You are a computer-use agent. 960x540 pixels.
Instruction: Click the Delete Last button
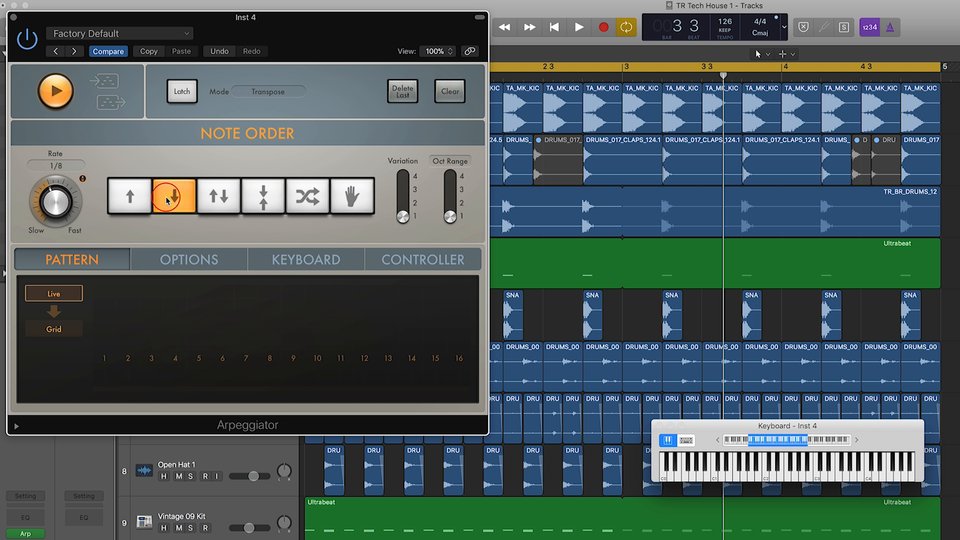402,91
